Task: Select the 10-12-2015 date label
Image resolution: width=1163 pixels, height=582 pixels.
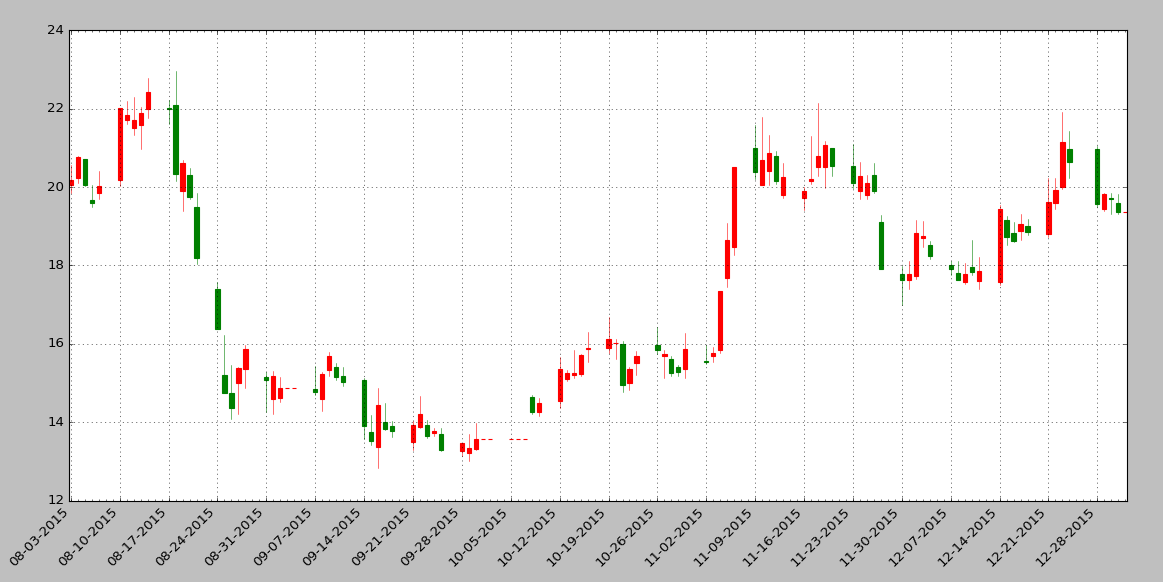Action: 528,537
